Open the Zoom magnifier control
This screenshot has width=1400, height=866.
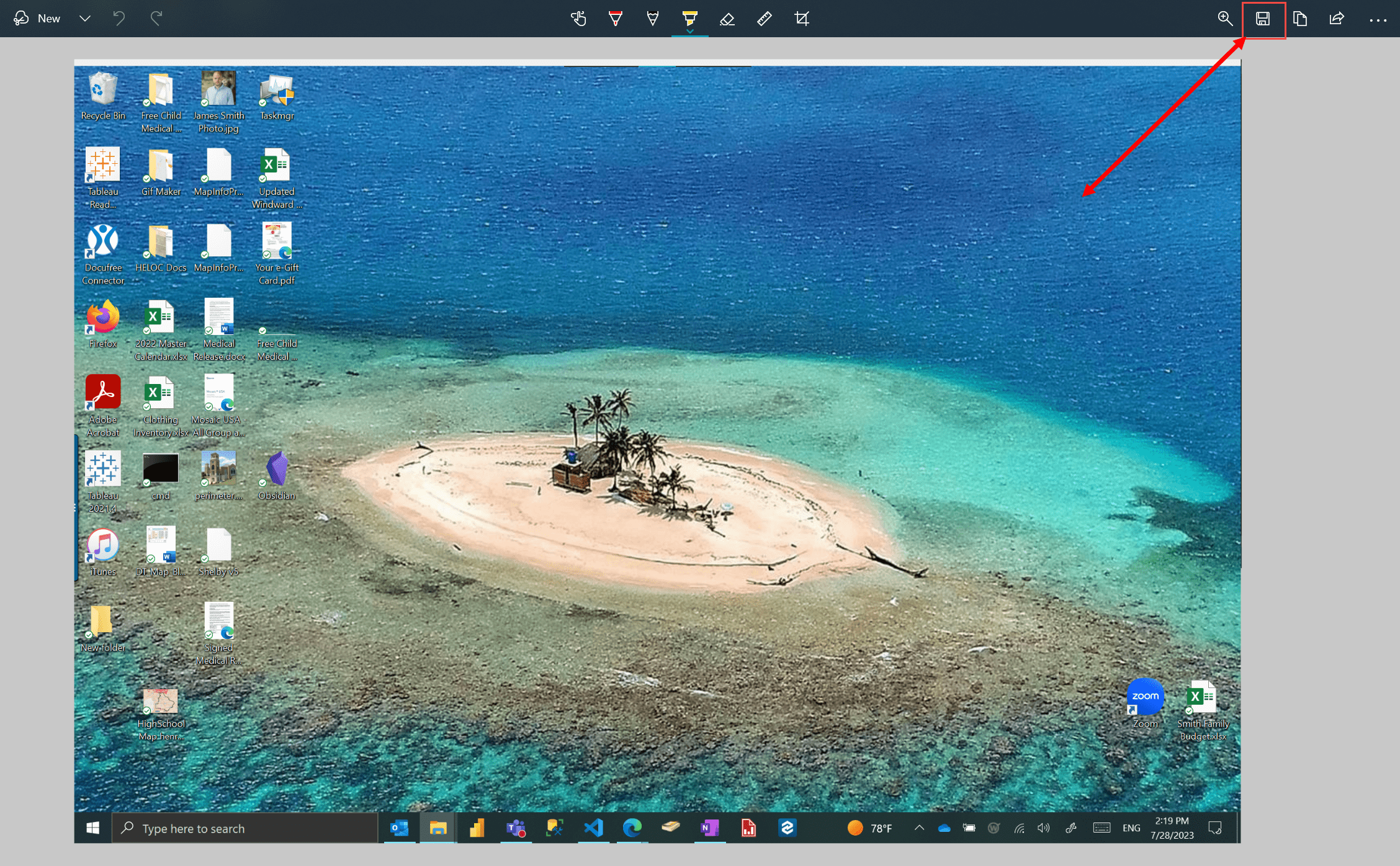pyautogui.click(x=1225, y=19)
